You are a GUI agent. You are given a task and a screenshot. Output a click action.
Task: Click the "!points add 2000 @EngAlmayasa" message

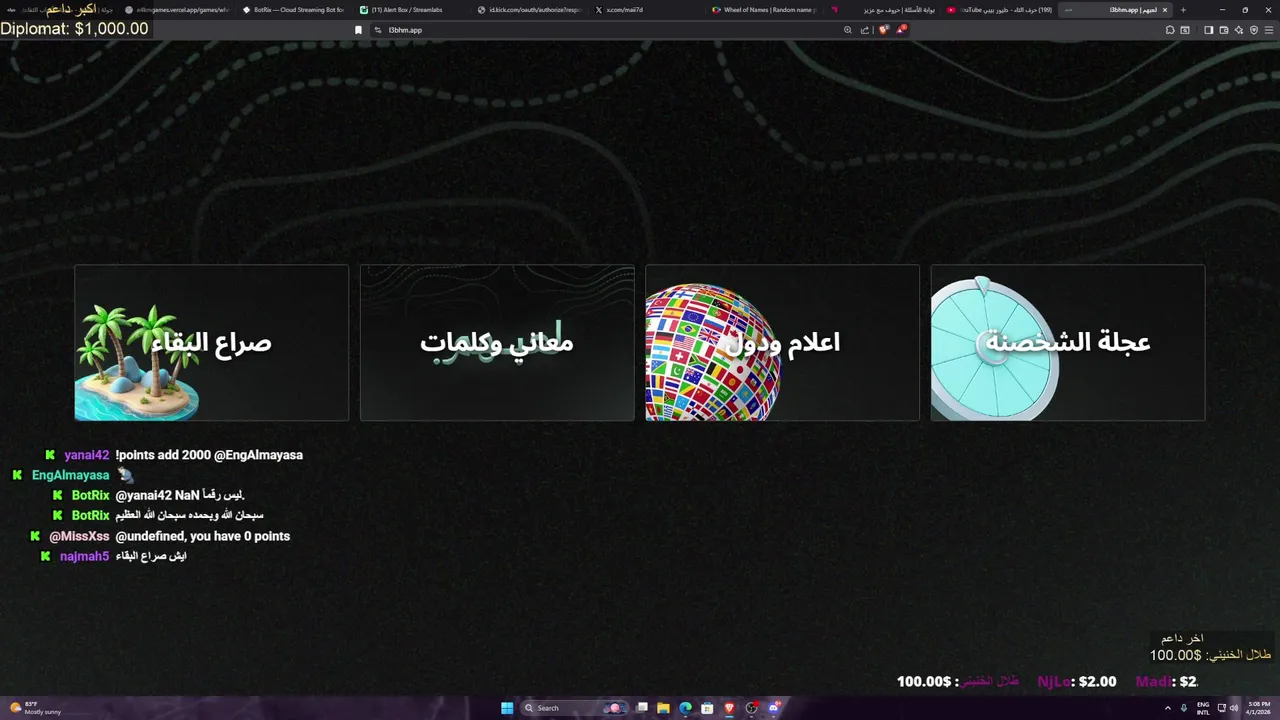pos(209,455)
